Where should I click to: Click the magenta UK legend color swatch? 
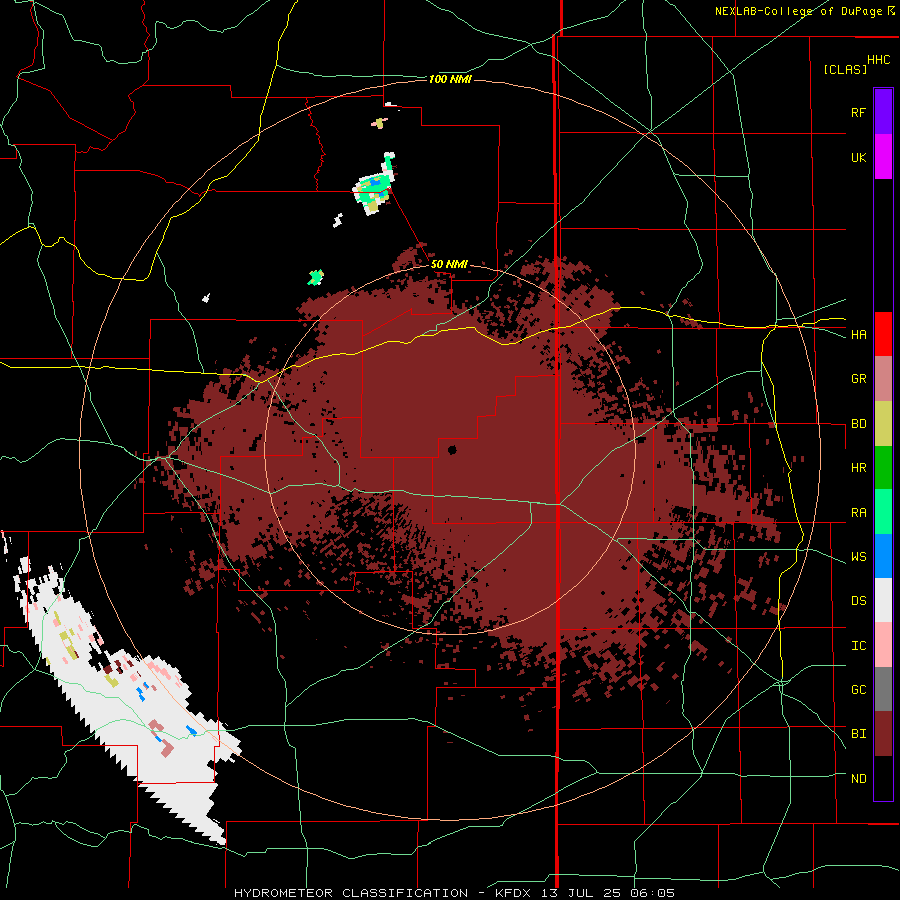click(x=883, y=157)
